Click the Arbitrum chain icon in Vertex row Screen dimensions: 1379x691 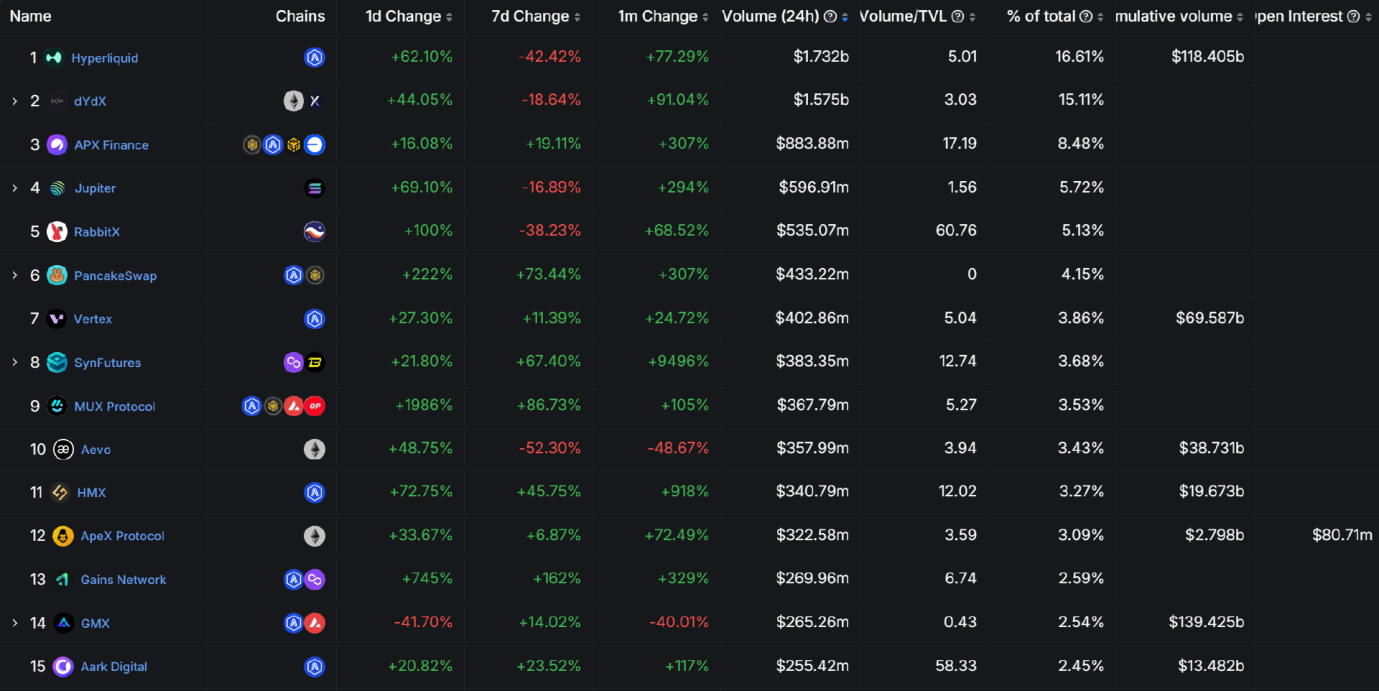point(314,319)
